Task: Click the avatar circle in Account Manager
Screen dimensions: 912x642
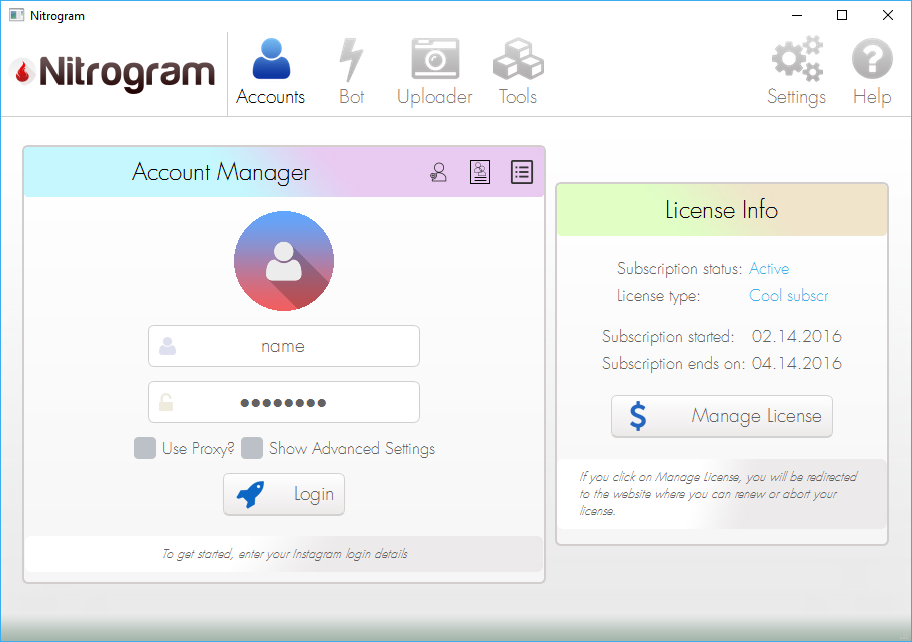Action: coord(284,260)
